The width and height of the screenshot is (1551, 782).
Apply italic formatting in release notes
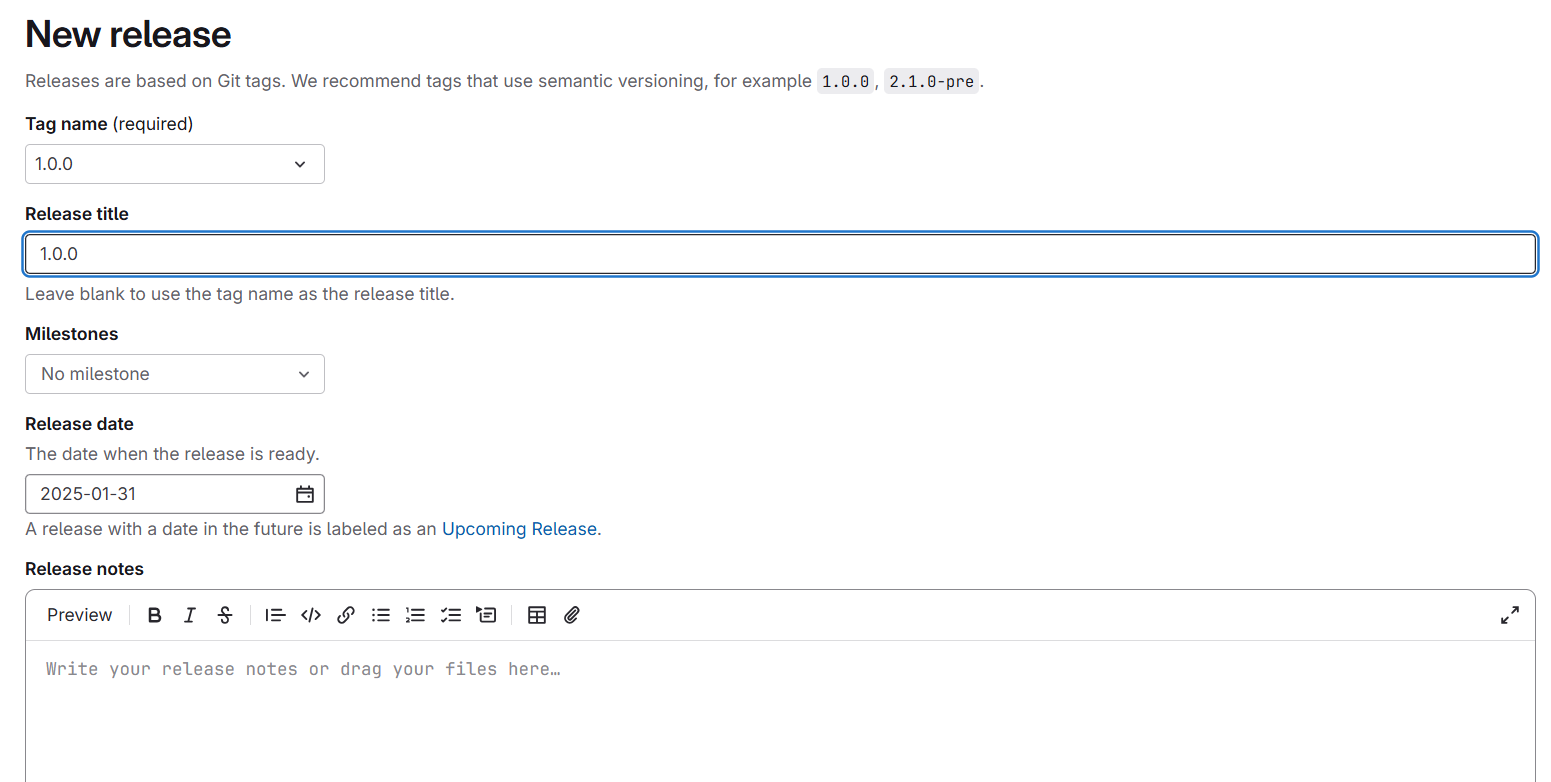click(x=190, y=615)
